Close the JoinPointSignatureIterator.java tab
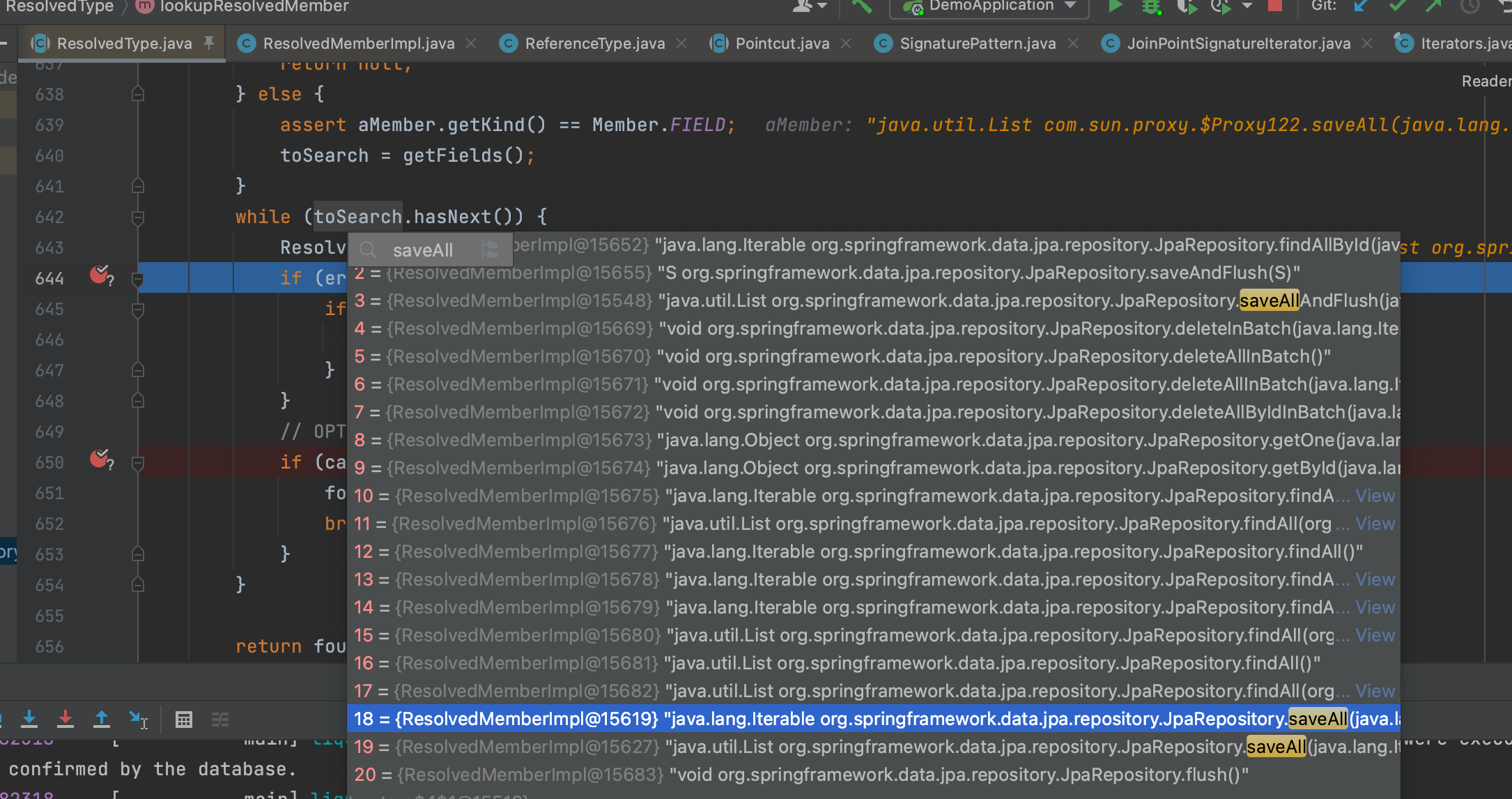The height and width of the screenshot is (799, 1512). [1367, 44]
